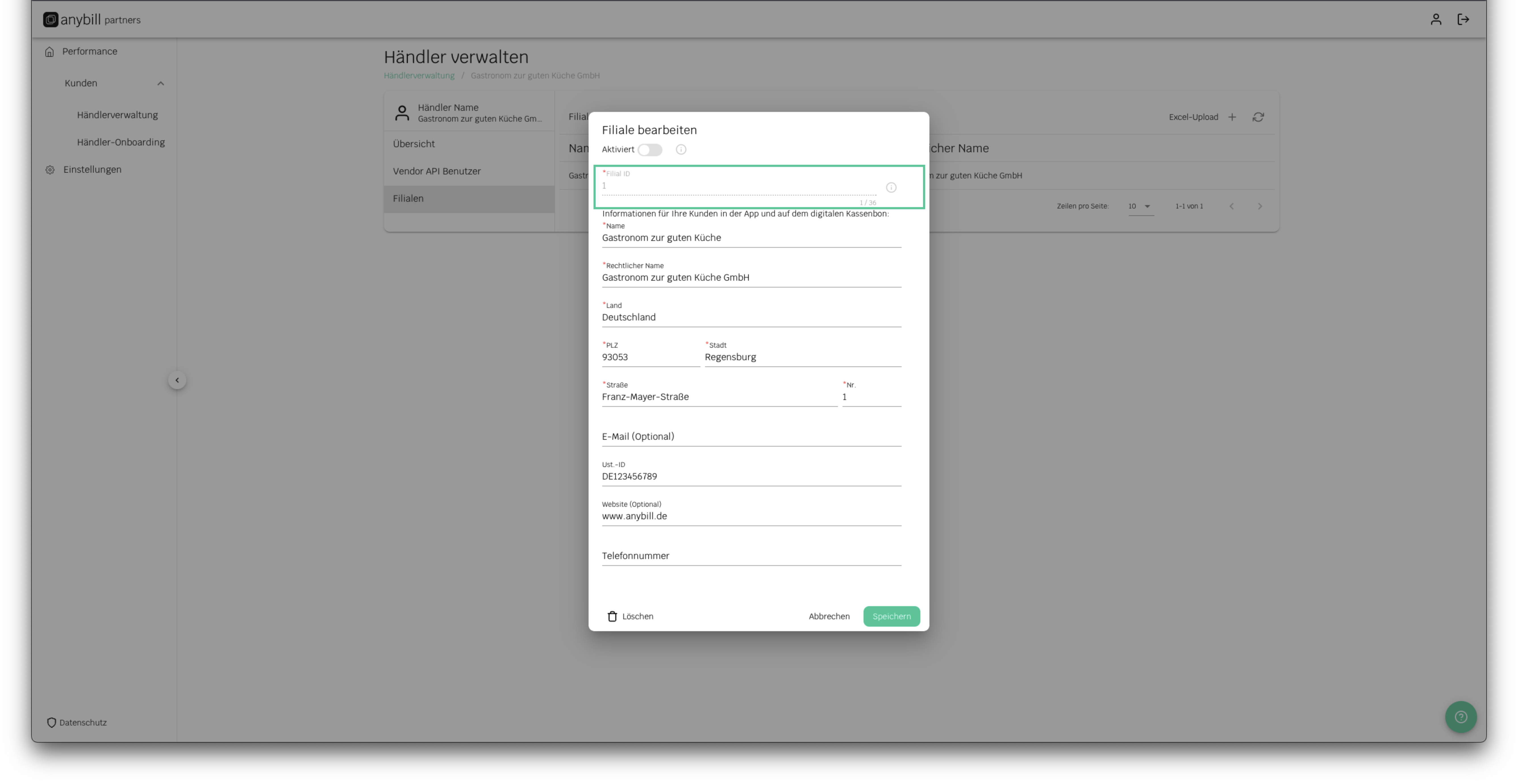This screenshot has height=784, width=1518.
Task: Go to next page arrow in table
Action: tap(1260, 206)
